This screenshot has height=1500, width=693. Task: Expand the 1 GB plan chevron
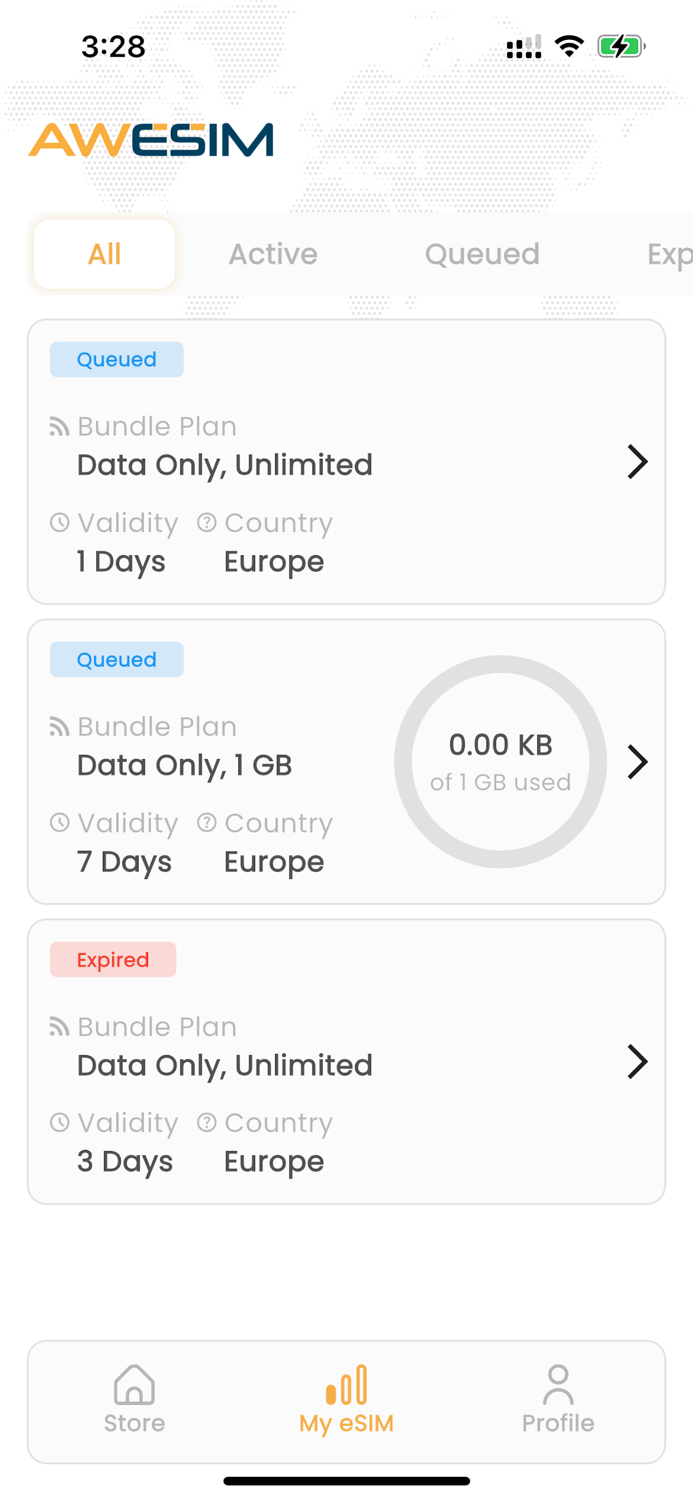637,762
